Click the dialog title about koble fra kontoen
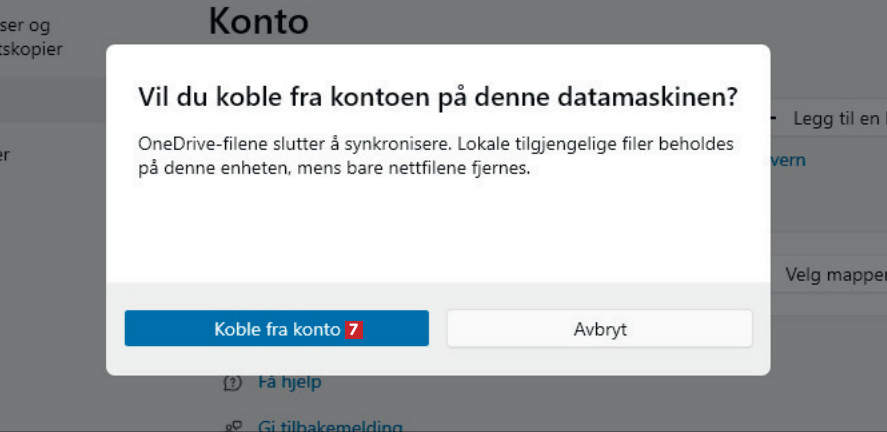 point(436,98)
